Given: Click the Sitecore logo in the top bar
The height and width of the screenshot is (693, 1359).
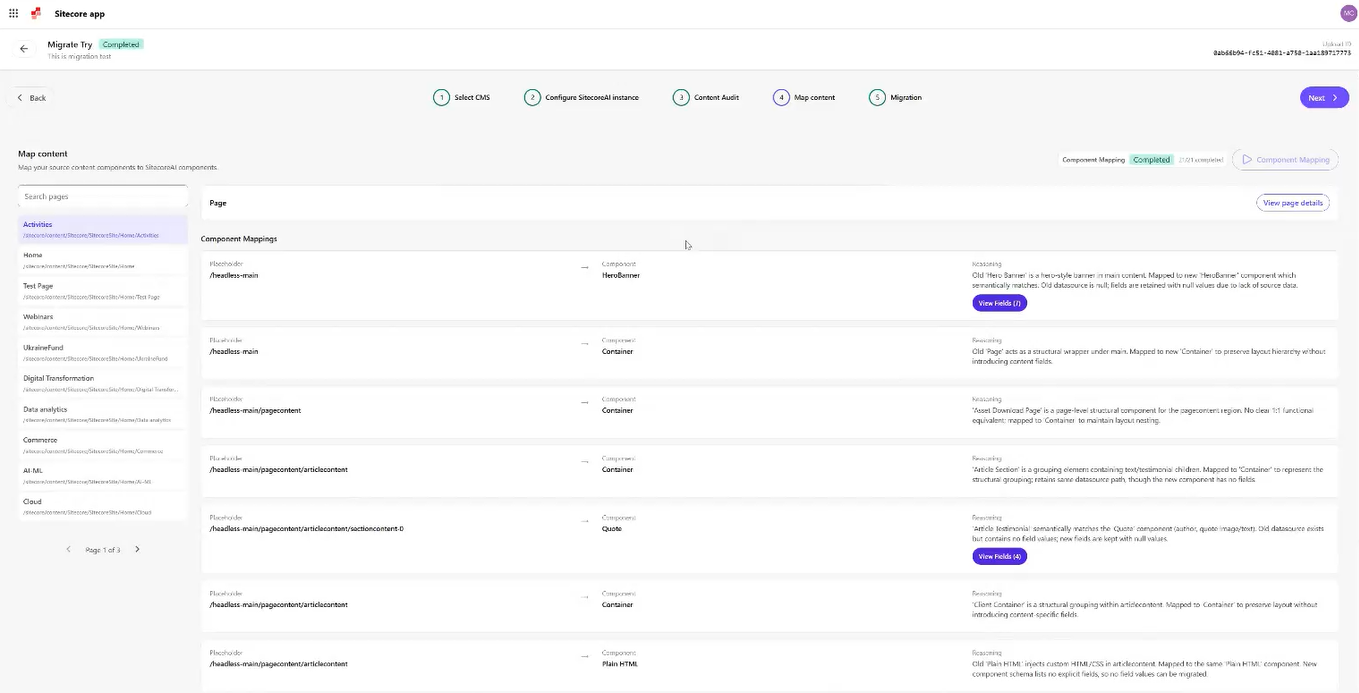Looking at the screenshot, I should coord(35,13).
